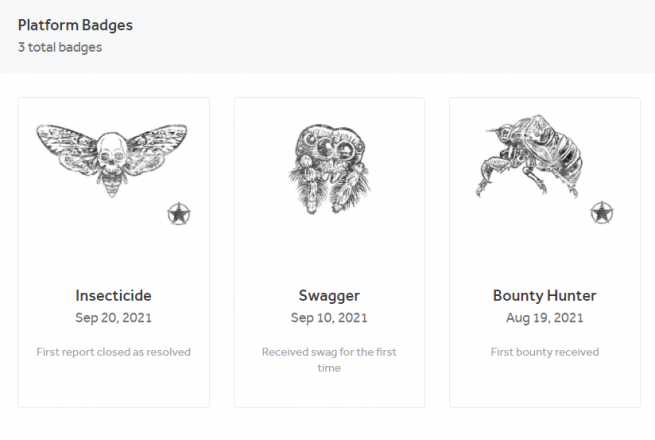This screenshot has height=440, width=655.
Task: Click 'Received swag for the first time' text
Action: [x=329, y=360]
